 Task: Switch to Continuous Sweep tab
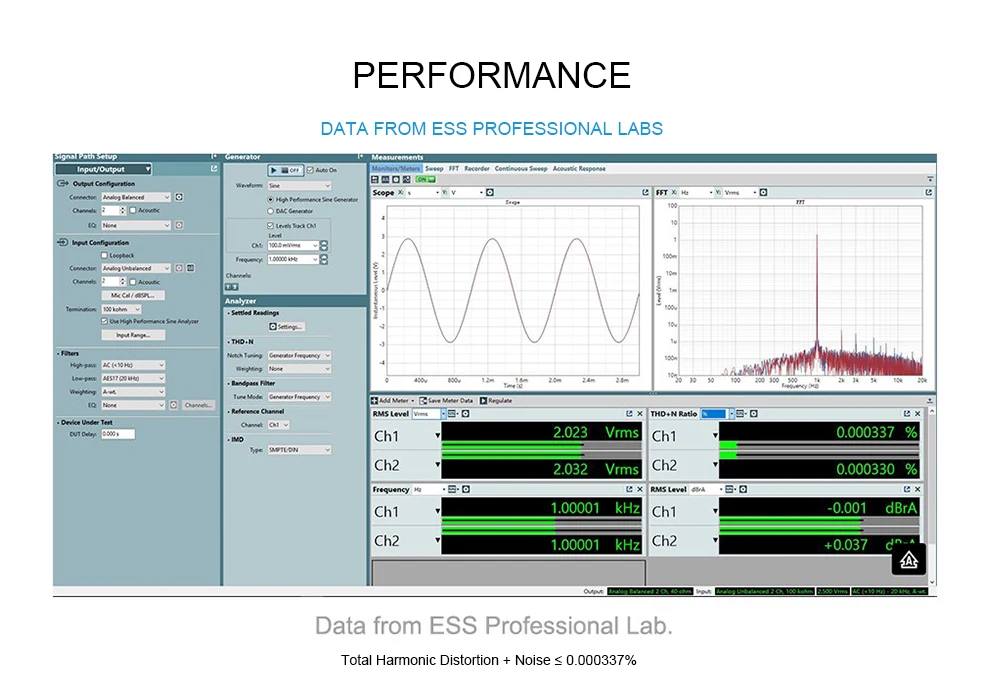pyautogui.click(x=520, y=168)
